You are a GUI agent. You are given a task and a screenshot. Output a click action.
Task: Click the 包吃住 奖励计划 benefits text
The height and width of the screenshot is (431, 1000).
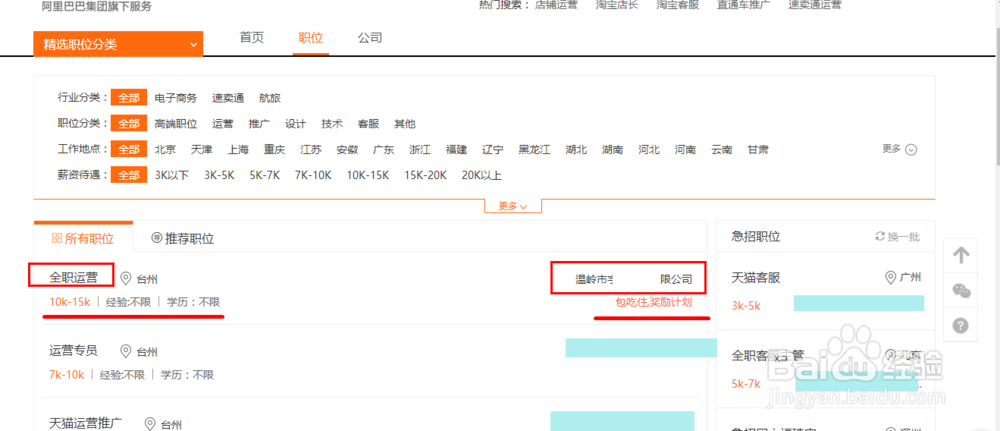click(x=653, y=302)
